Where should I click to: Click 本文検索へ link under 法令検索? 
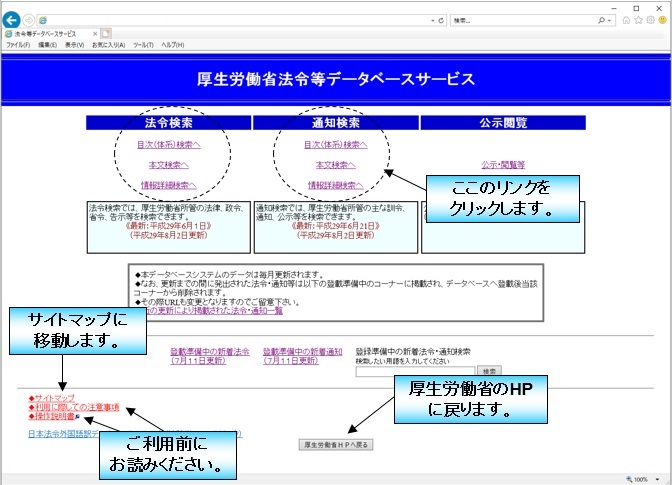coord(168,165)
